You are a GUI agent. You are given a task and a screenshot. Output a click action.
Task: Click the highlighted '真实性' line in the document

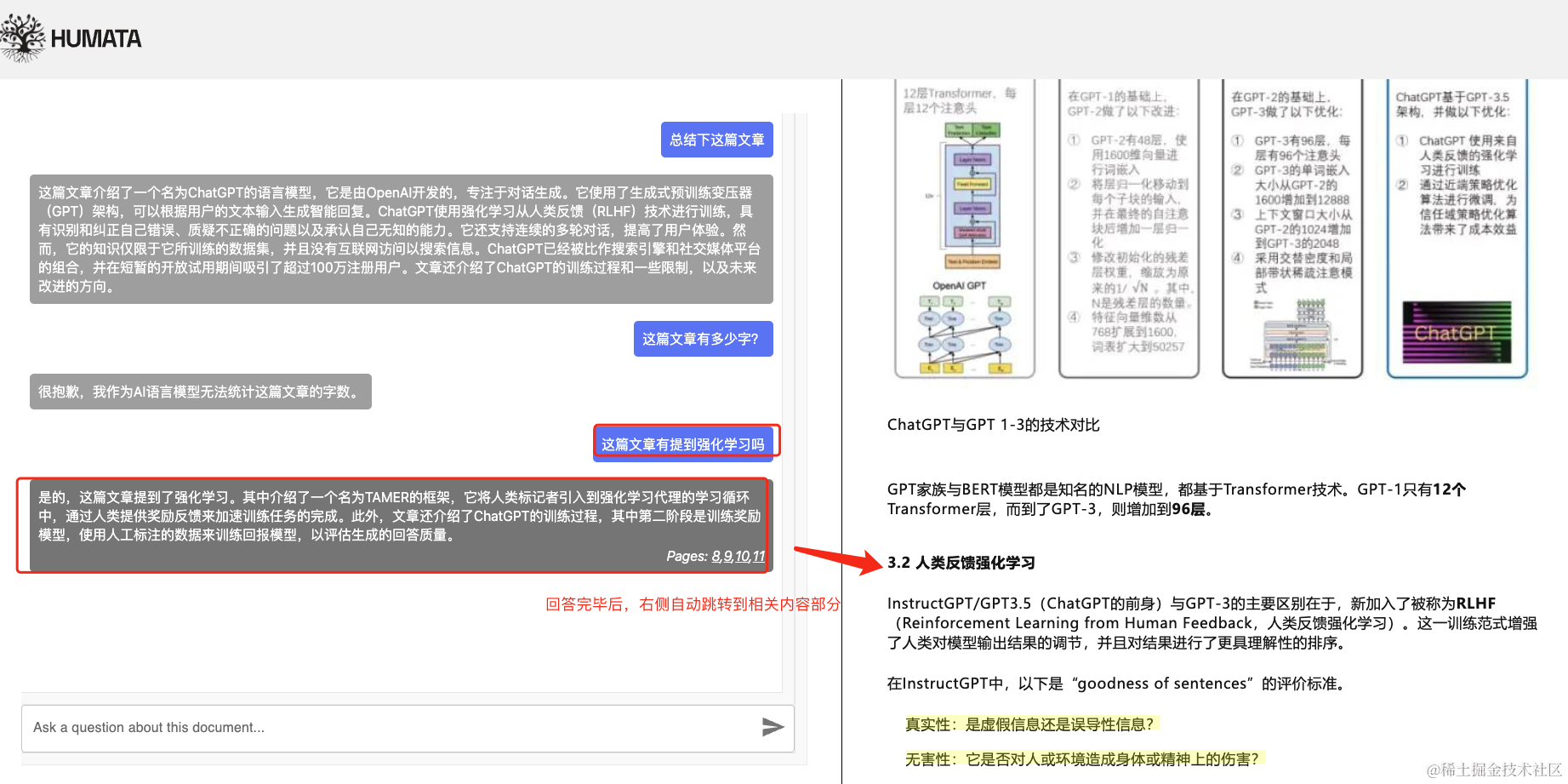click(x=1029, y=724)
